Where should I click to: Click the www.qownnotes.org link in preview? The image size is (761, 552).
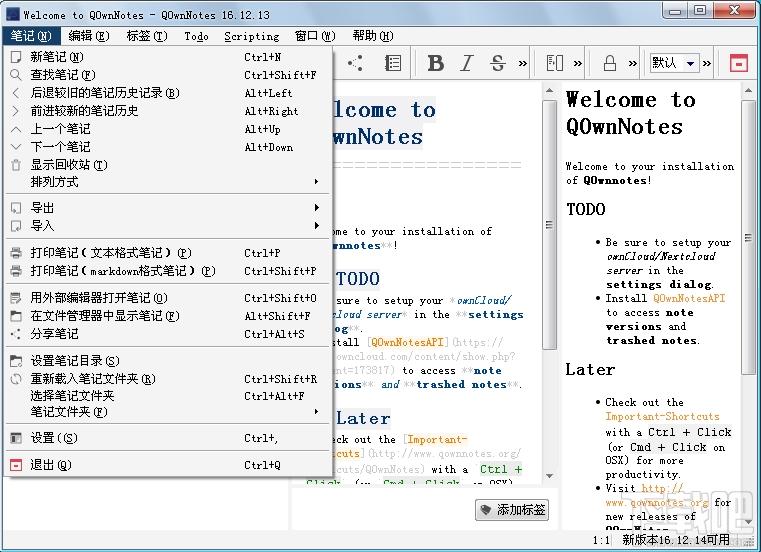click(x=657, y=502)
